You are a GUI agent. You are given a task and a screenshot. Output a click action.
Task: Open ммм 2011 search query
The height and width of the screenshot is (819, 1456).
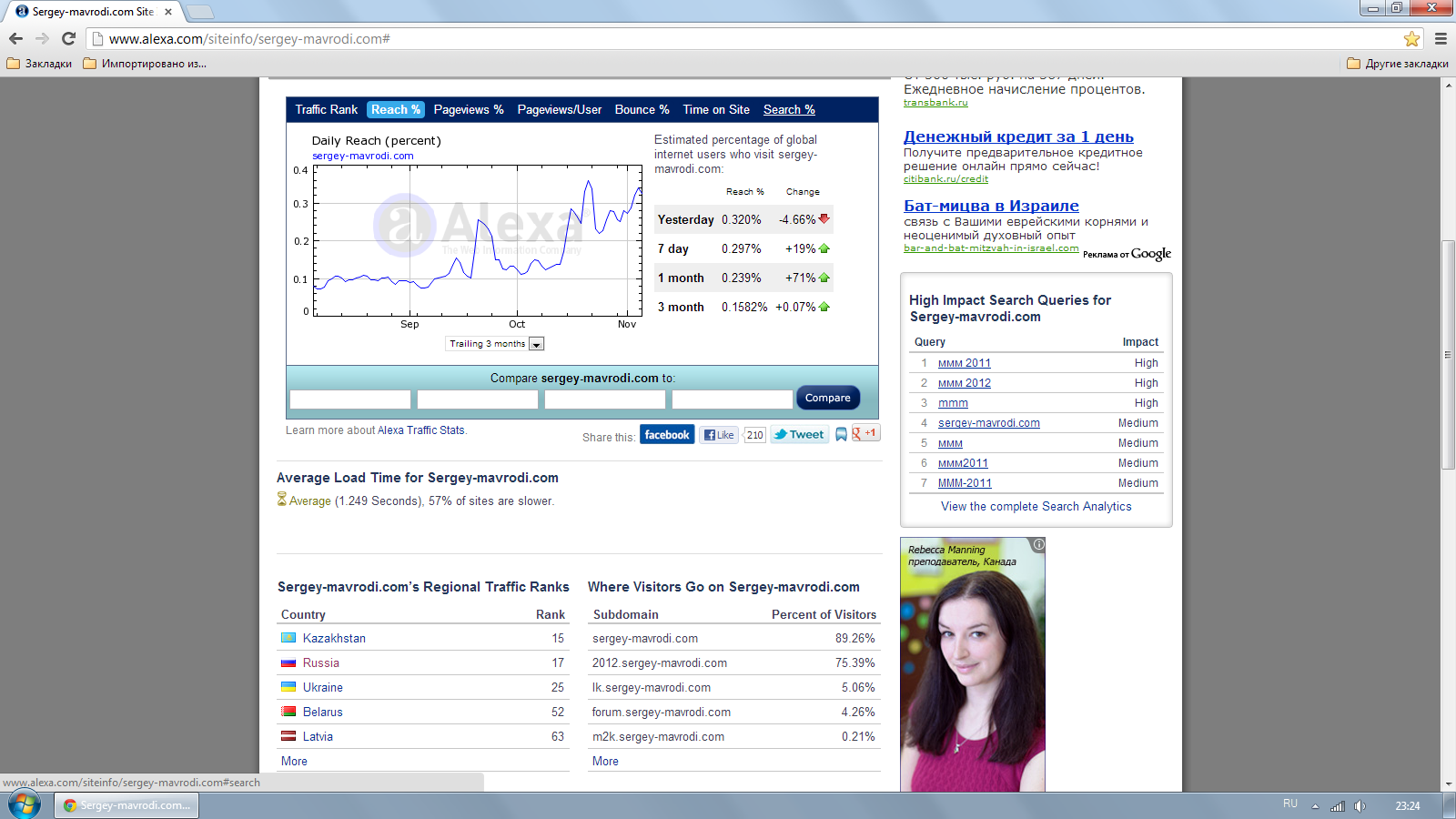[965, 363]
